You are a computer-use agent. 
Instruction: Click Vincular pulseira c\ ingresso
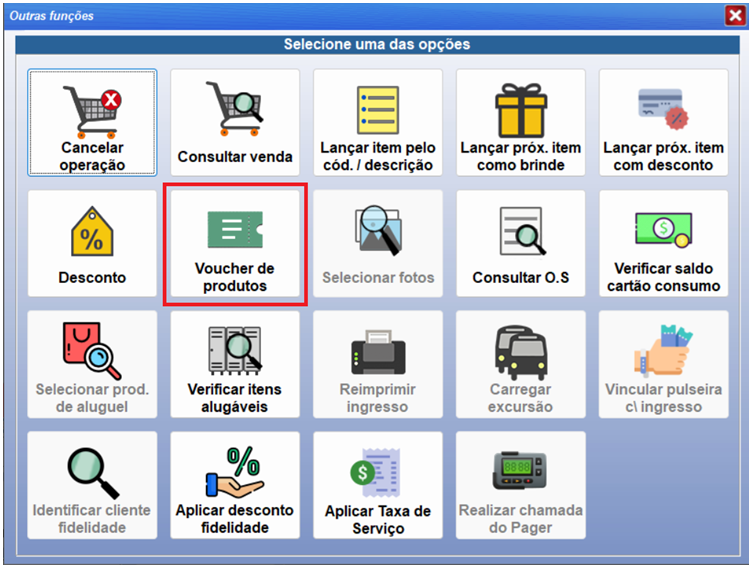coord(663,364)
